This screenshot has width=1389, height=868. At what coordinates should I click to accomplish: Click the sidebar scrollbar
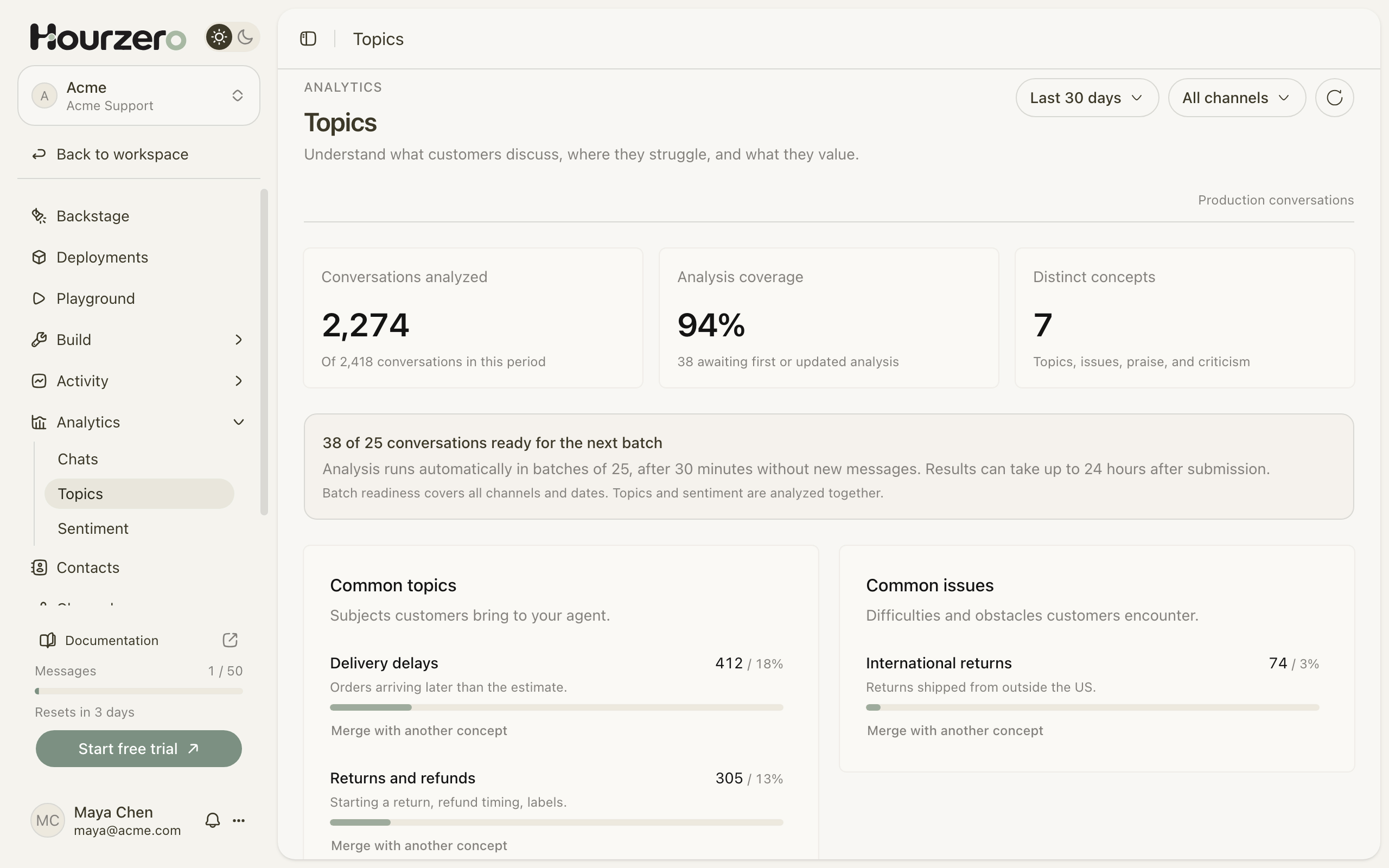[264, 352]
